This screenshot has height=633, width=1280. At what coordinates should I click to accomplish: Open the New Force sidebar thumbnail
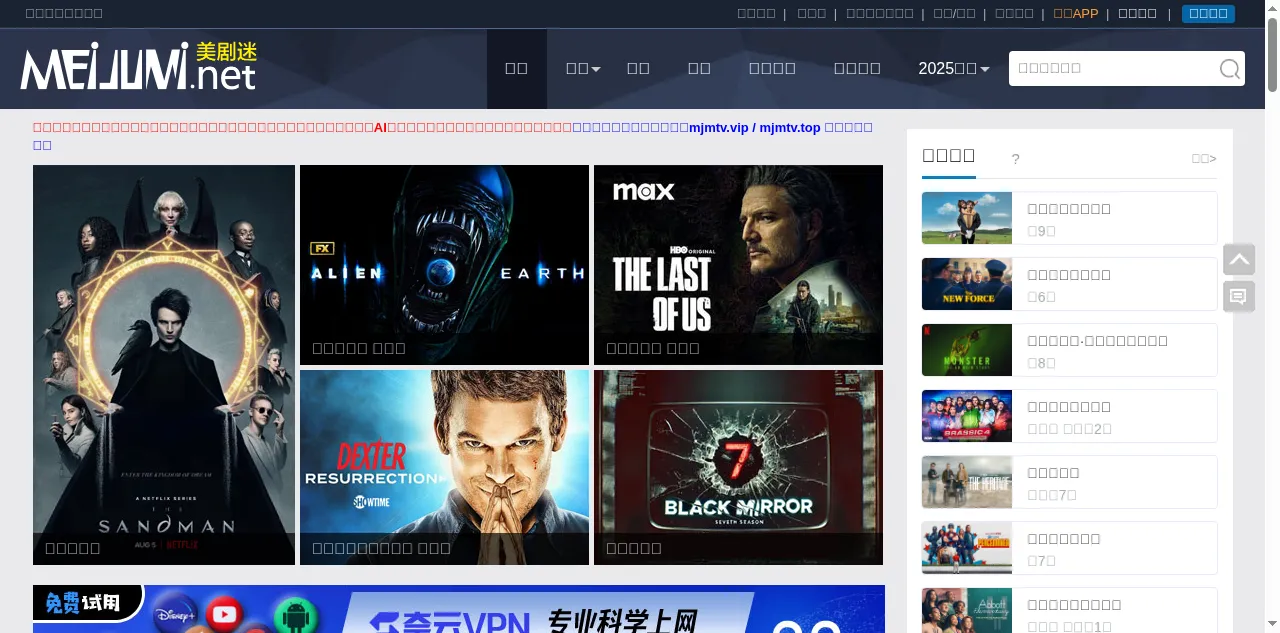point(967,284)
